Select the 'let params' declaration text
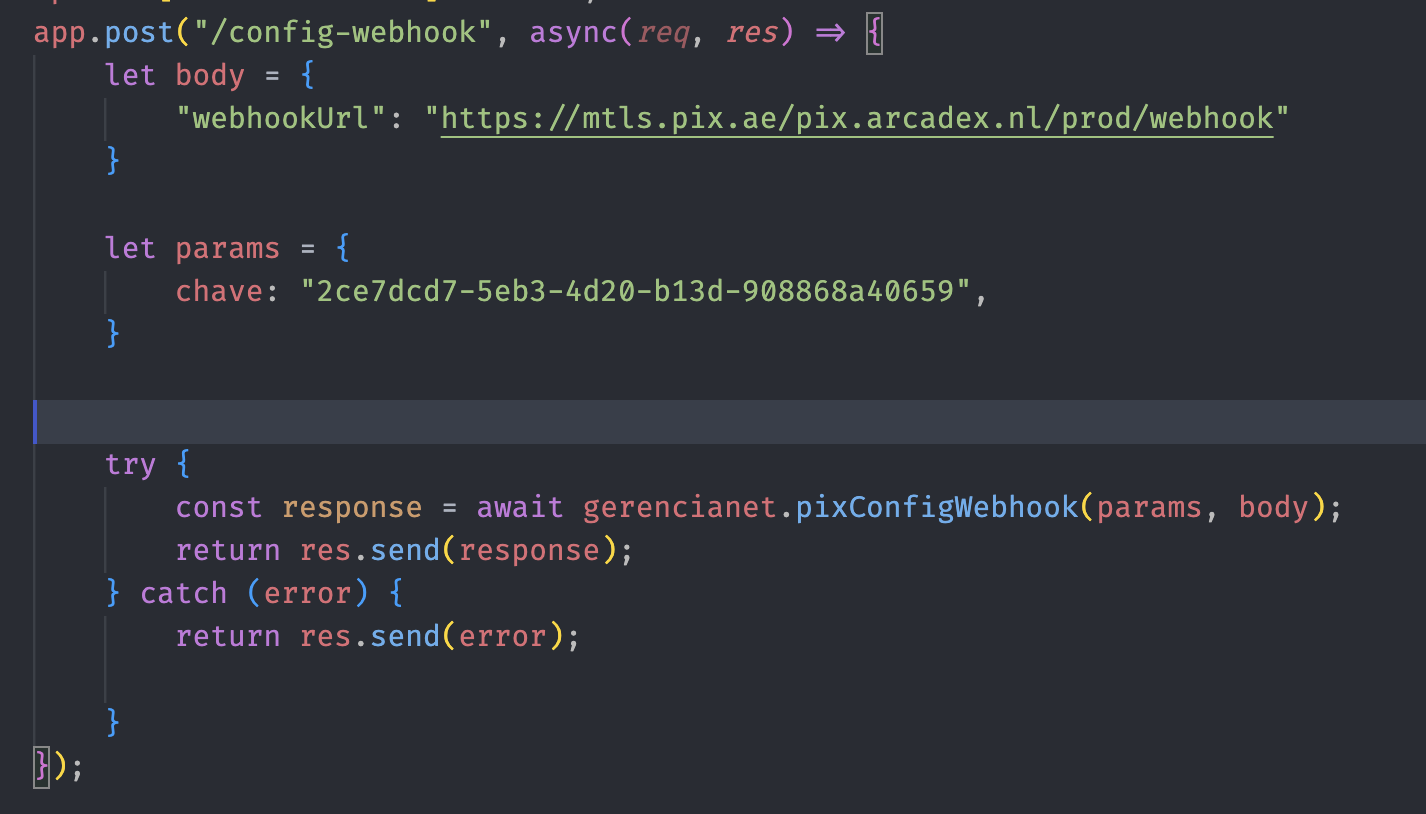The height and width of the screenshot is (814, 1426). tap(193, 248)
